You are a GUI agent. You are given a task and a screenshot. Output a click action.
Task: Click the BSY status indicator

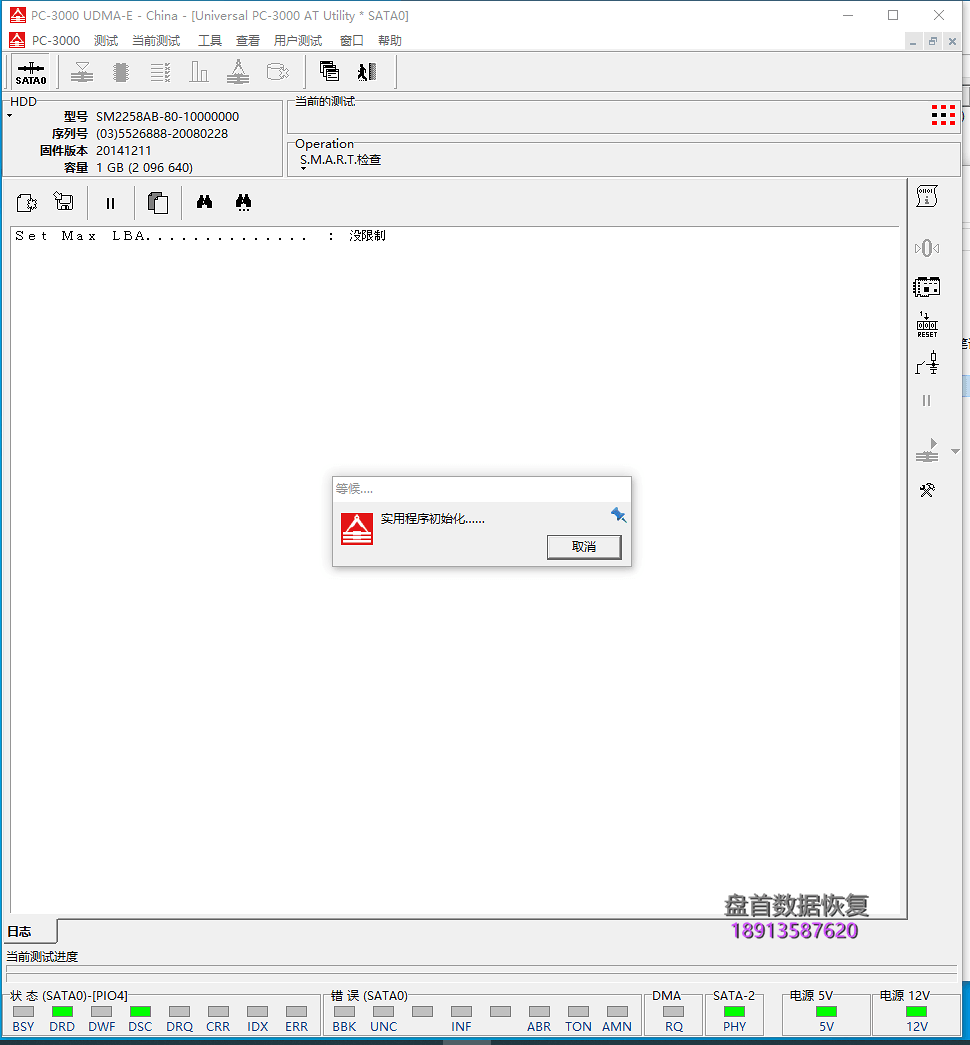(23, 1011)
